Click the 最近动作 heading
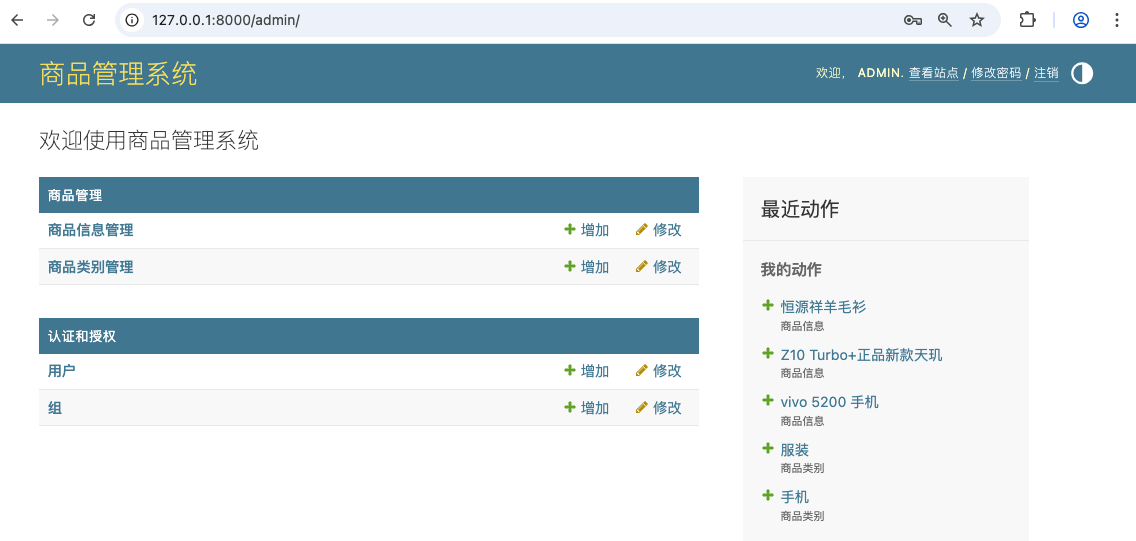Image resolution: width=1136 pixels, height=541 pixels. point(800,210)
